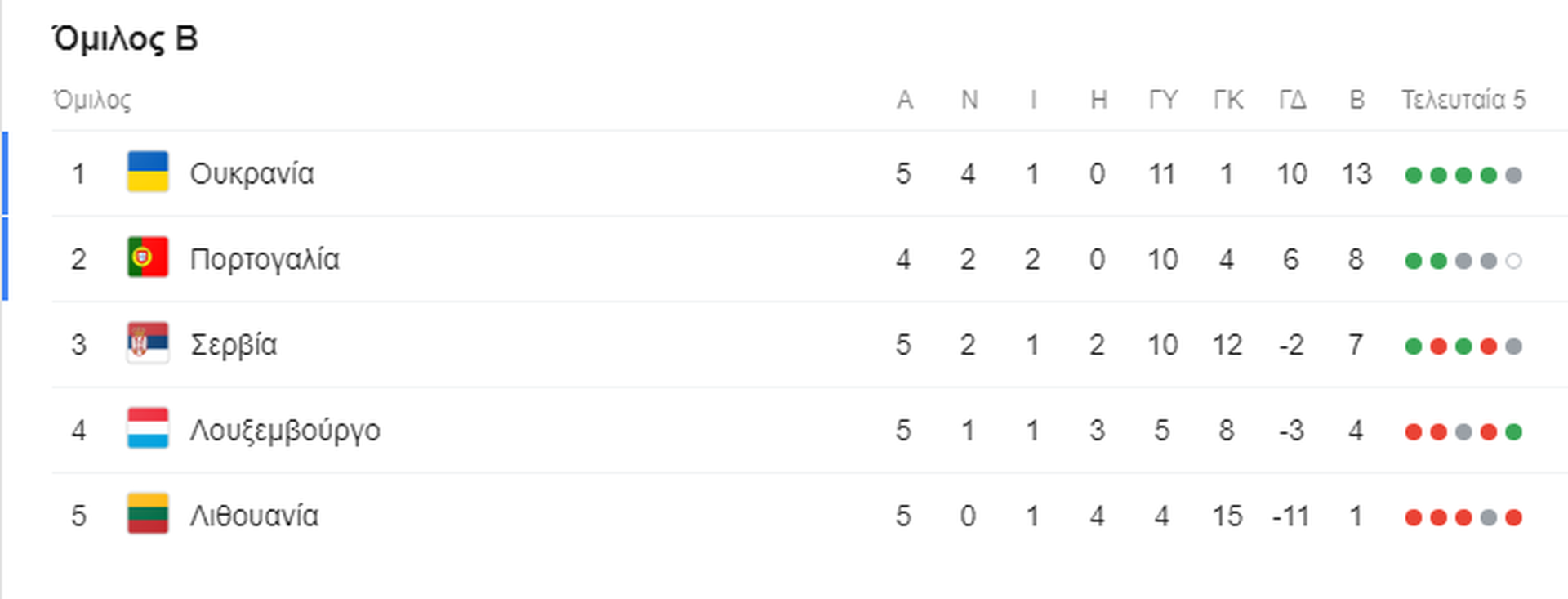Click the Όμιλος Β heading
The width and height of the screenshot is (1568, 599).
[x=125, y=38]
